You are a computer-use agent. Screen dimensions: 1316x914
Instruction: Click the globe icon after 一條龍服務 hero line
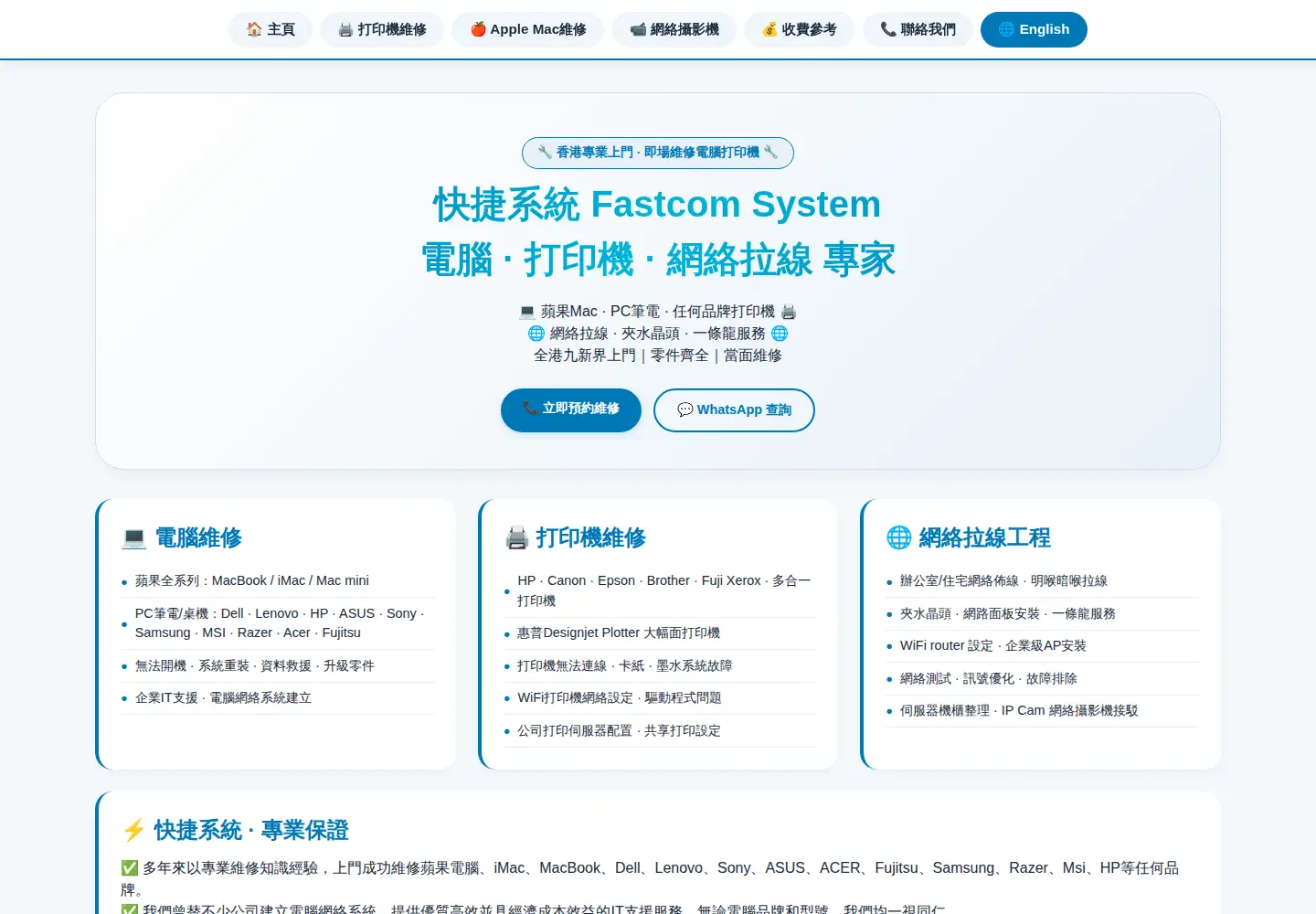pos(780,334)
